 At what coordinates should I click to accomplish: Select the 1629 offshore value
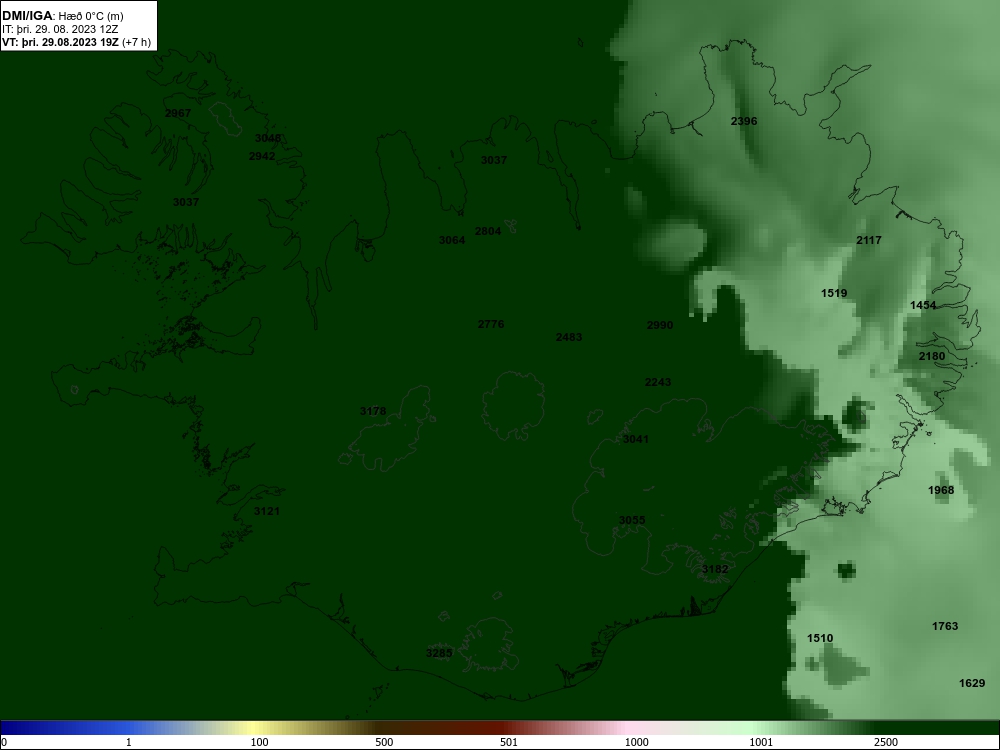click(973, 684)
